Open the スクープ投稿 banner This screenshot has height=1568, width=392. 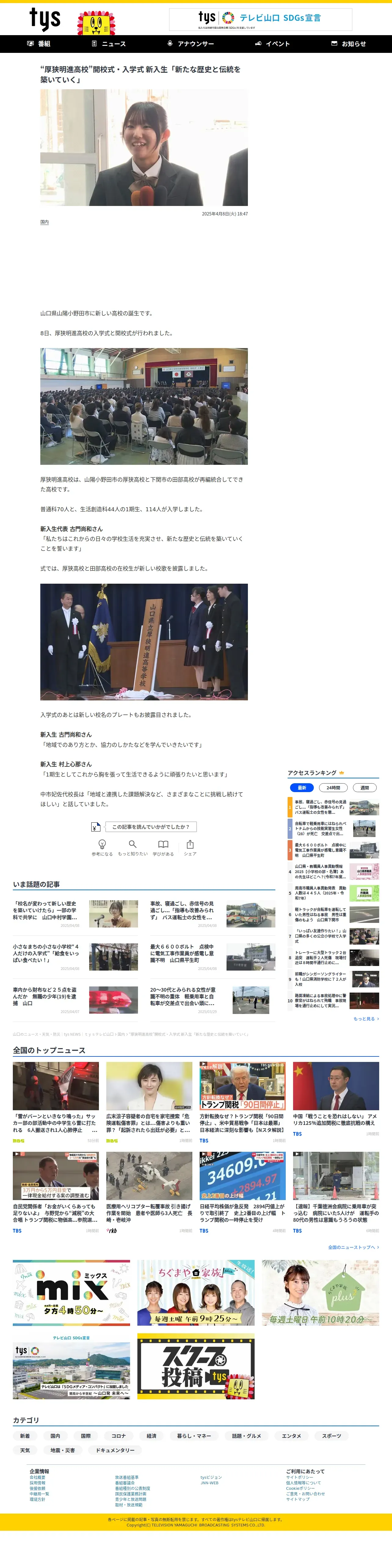[196, 1367]
